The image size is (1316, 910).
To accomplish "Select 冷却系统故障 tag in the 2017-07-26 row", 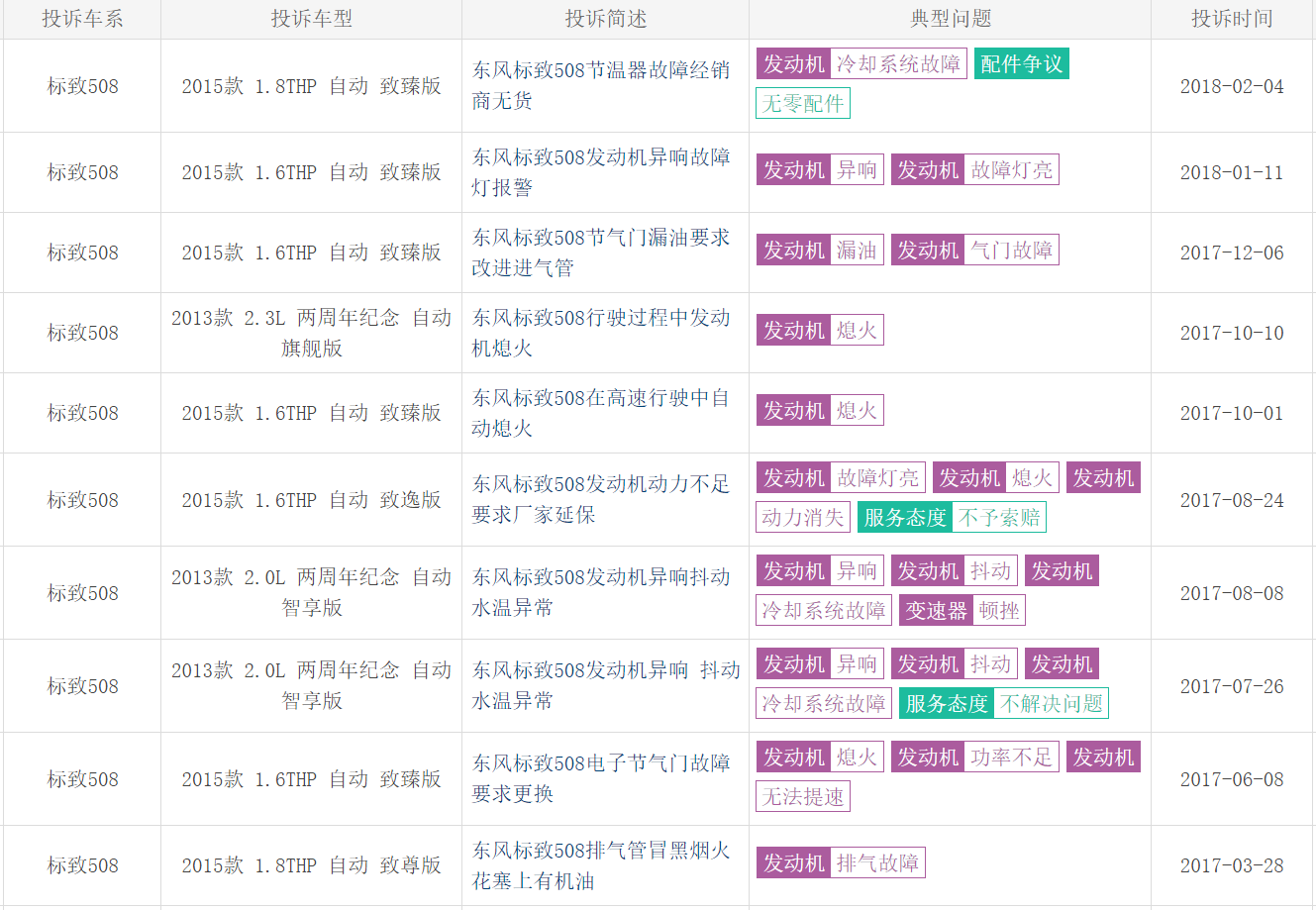I will tap(824, 703).
